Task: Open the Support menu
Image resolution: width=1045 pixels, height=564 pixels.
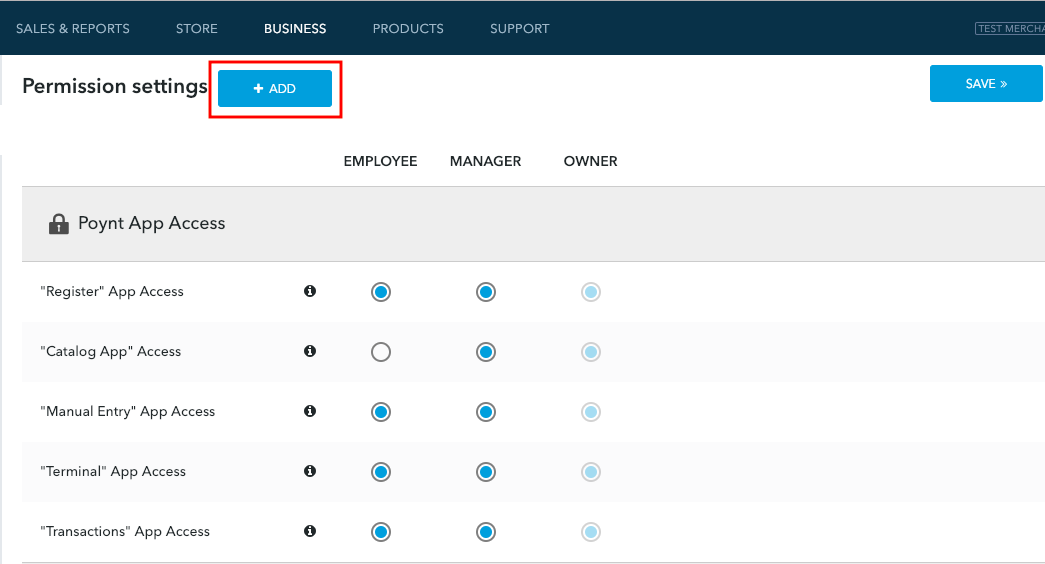Action: [520, 29]
